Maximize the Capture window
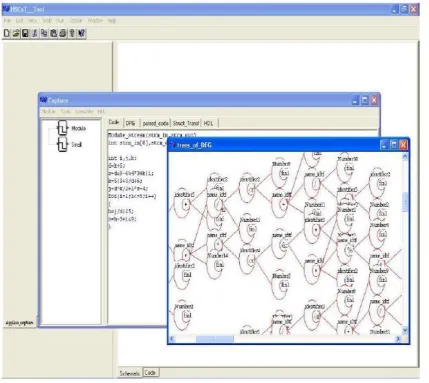This screenshot has width=429, height=383. coord(365,100)
